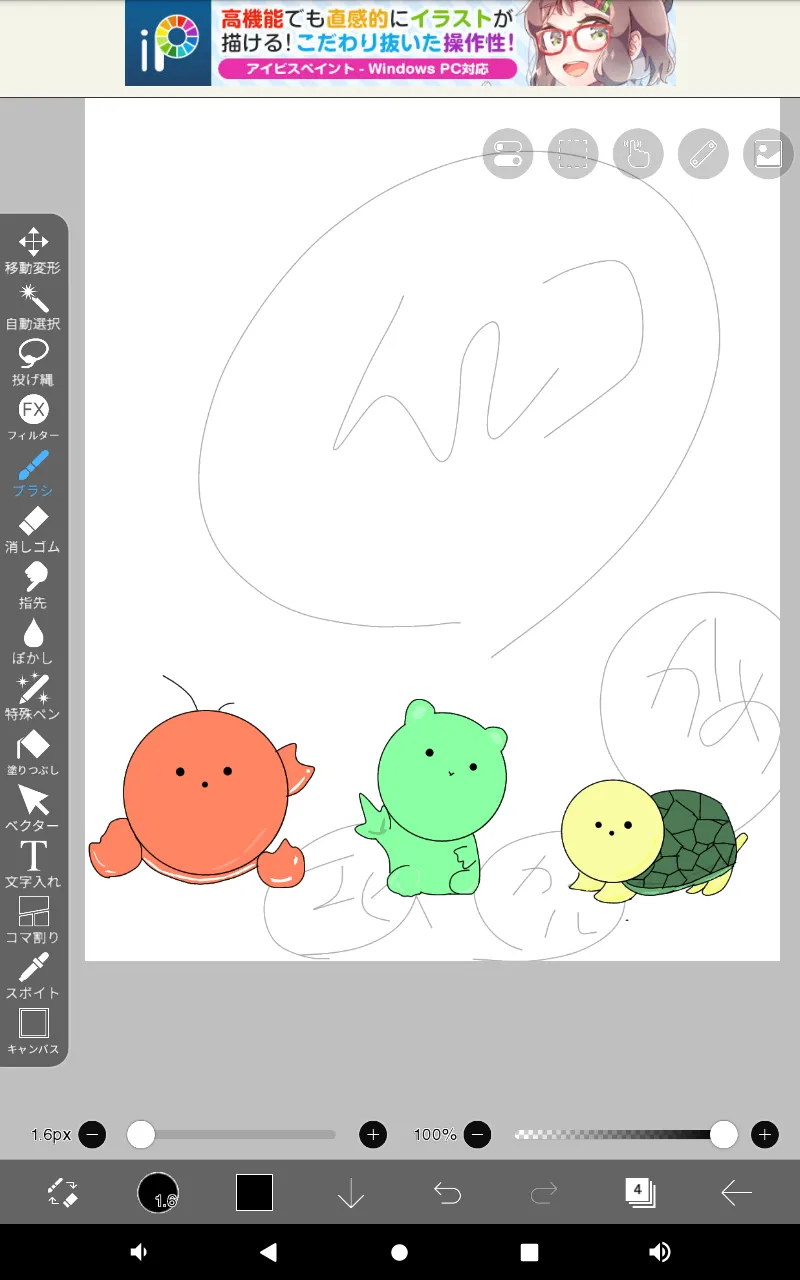Open the ibisPaint Windows PC ad banner
The image size is (800, 1280).
400,43
